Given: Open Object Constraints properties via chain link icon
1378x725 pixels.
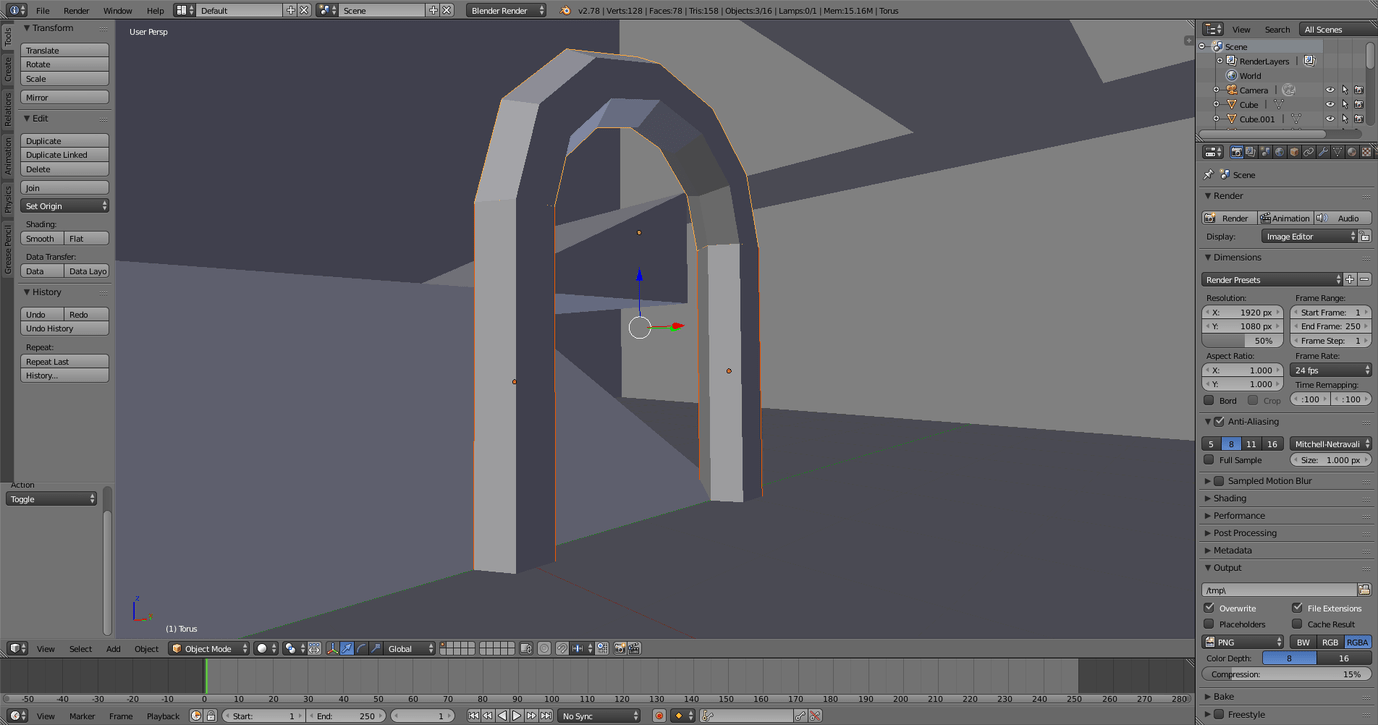Looking at the screenshot, I should [1309, 151].
